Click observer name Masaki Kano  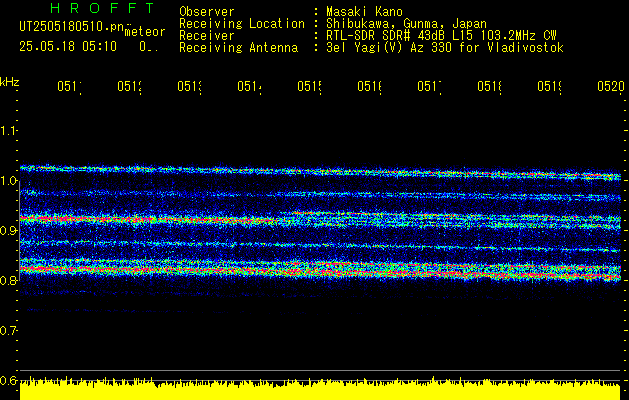[x=364, y=11]
